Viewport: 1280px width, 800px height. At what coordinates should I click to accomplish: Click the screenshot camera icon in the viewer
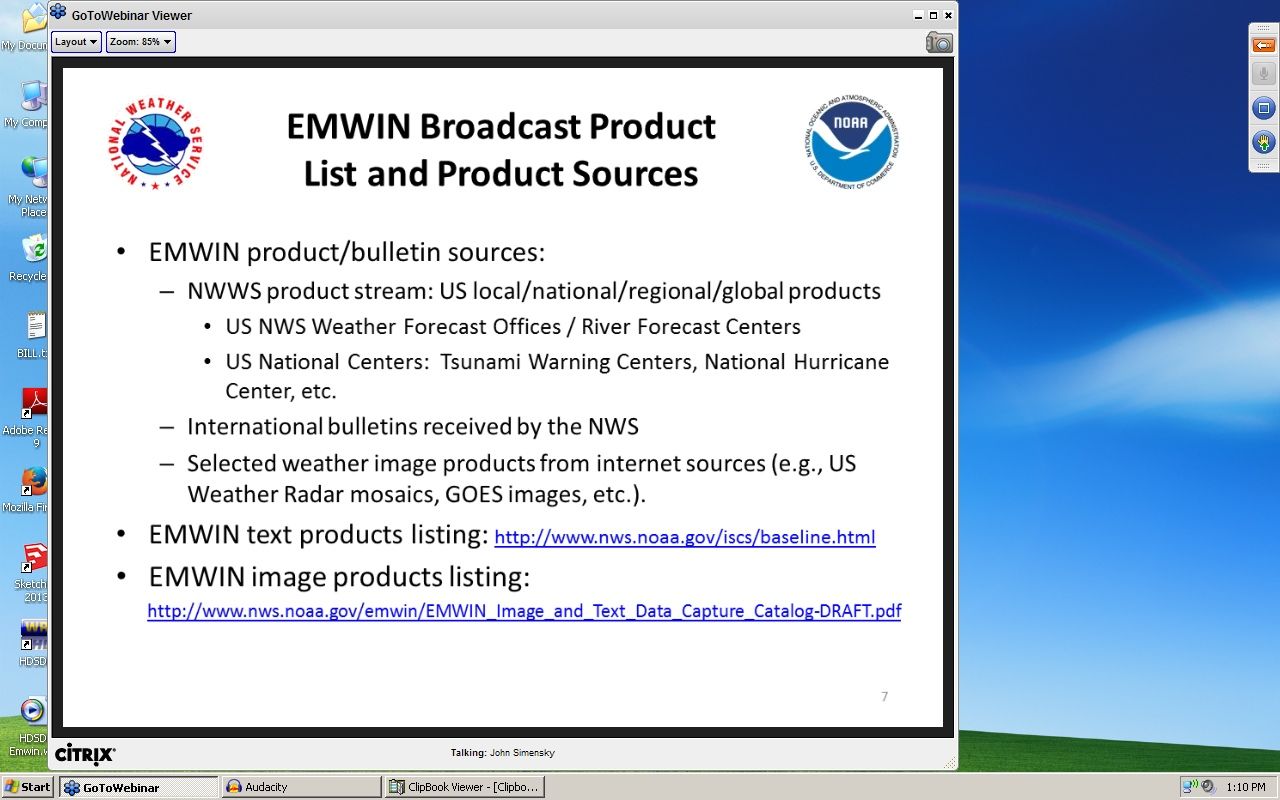pos(939,42)
